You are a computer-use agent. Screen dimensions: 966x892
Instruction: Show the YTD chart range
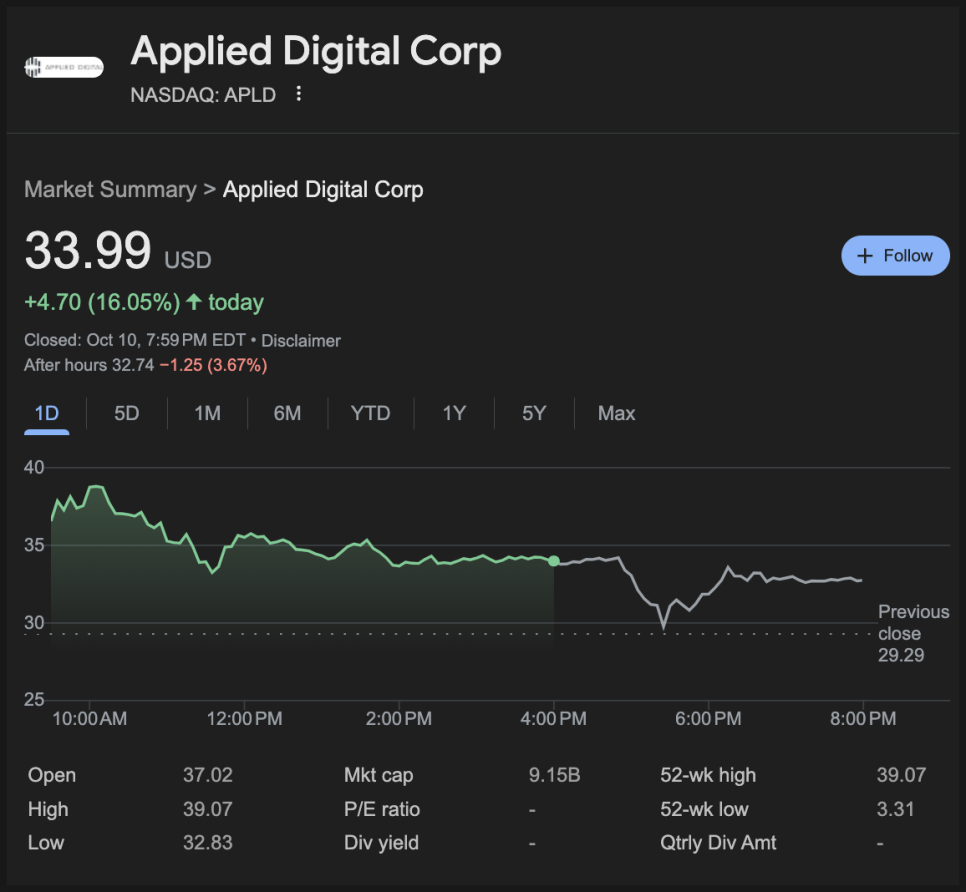(370, 414)
